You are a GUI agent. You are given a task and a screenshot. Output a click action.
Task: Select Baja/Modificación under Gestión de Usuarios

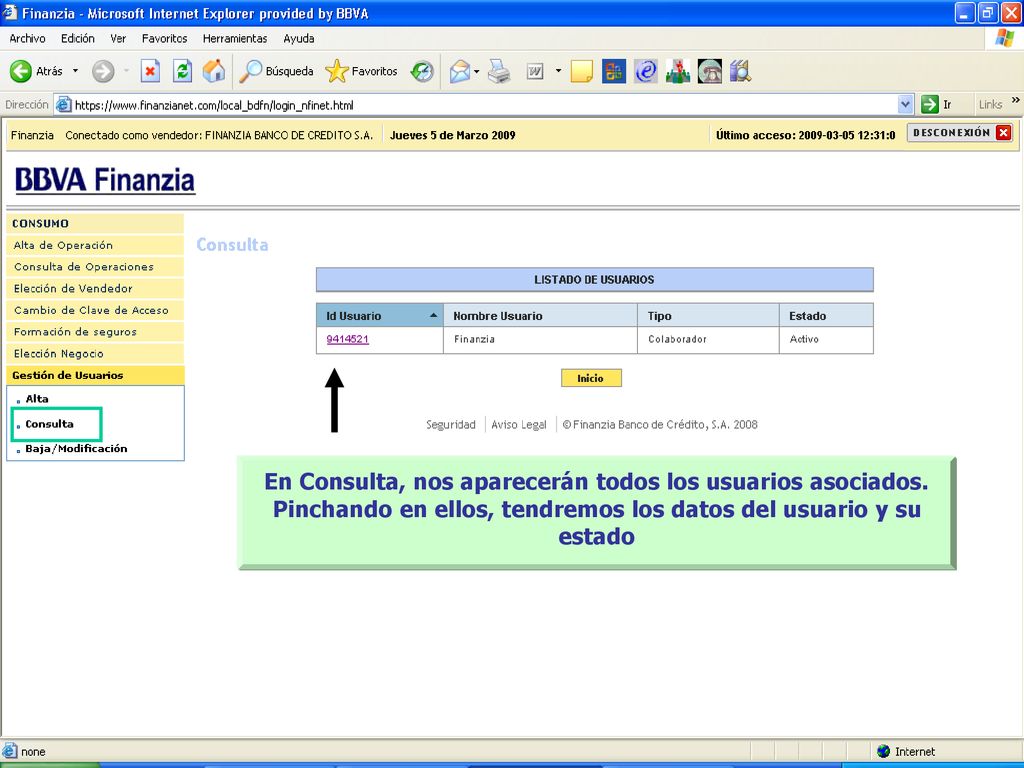pyautogui.click(x=76, y=449)
